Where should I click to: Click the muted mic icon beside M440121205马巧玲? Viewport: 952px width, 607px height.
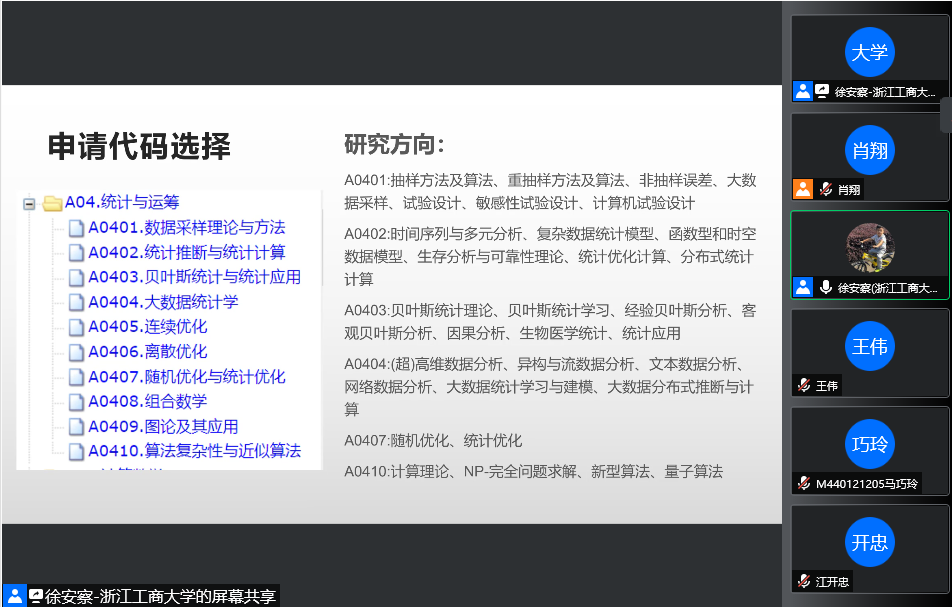[803, 483]
